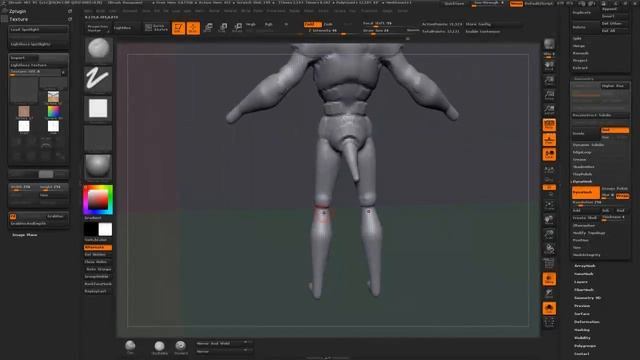Screen dimensions: 640x360
Task: Expand the NanoMesh subpalette
Action: click(584, 274)
